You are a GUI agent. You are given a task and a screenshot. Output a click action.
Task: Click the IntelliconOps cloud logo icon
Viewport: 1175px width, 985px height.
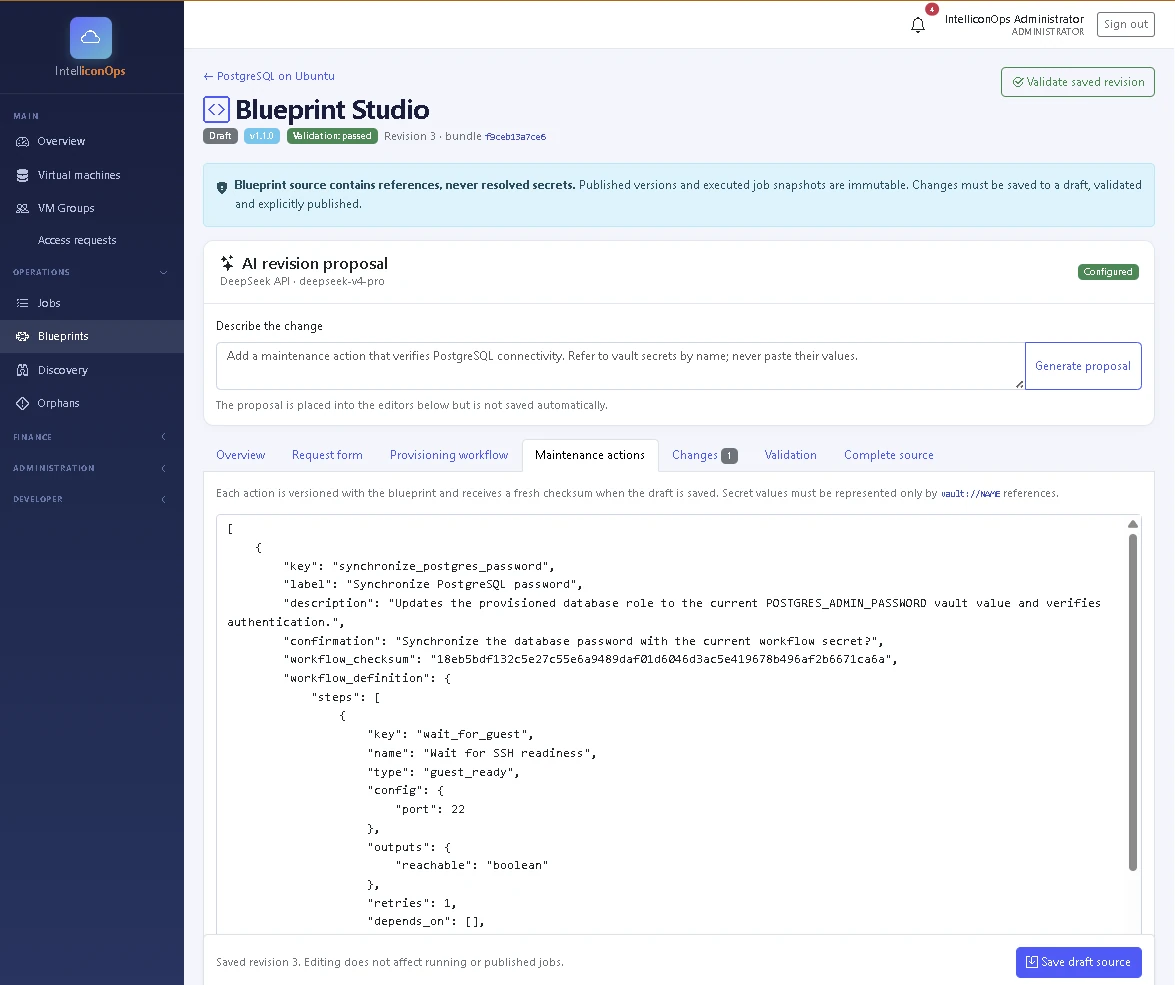(x=91, y=37)
